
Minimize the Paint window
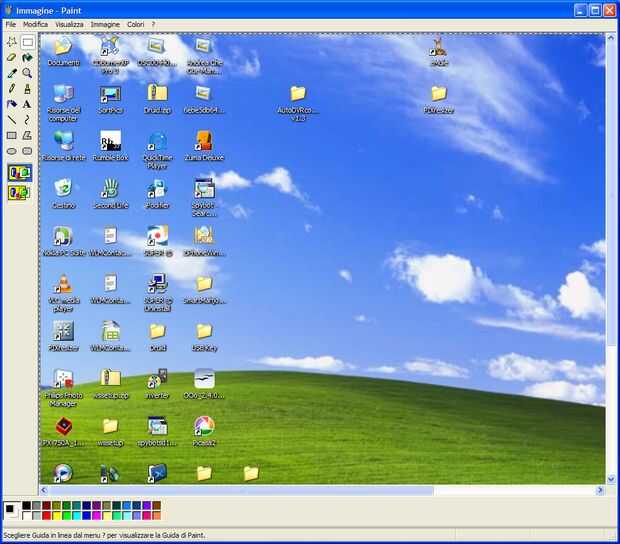click(580, 10)
